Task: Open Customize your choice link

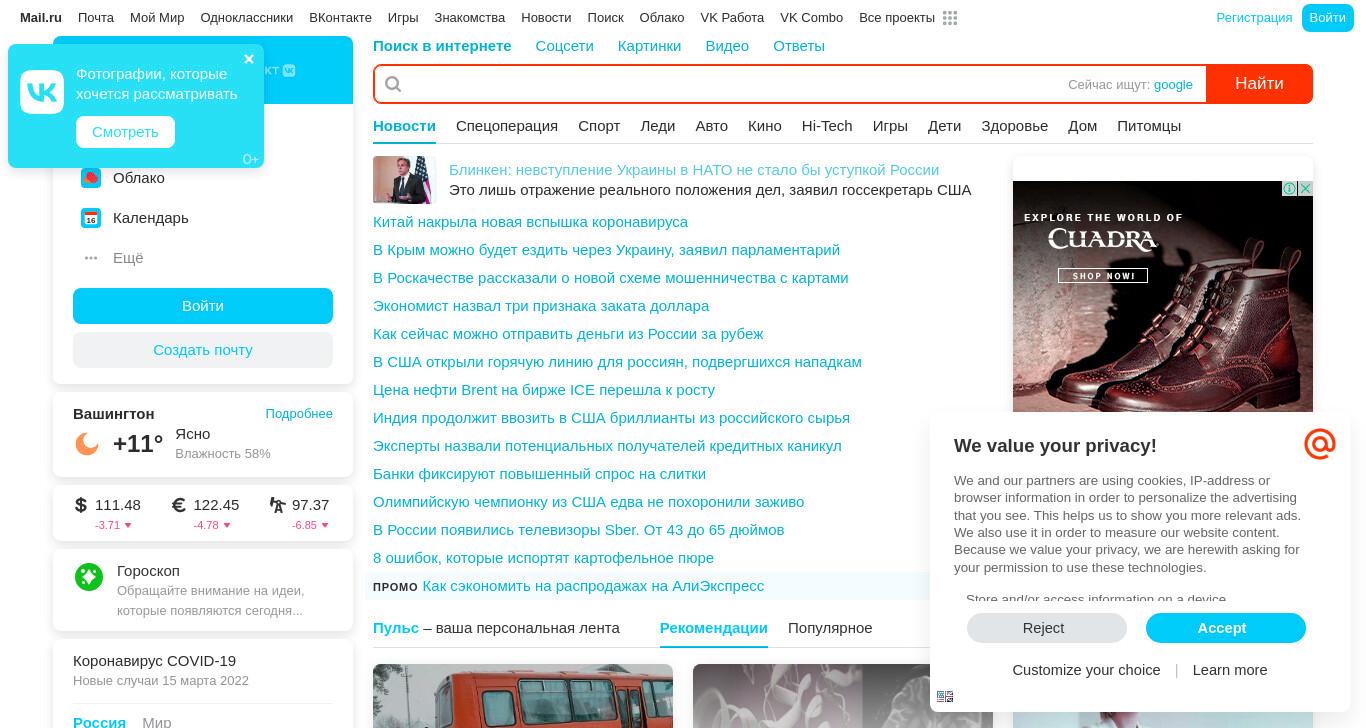Action: (x=1086, y=670)
